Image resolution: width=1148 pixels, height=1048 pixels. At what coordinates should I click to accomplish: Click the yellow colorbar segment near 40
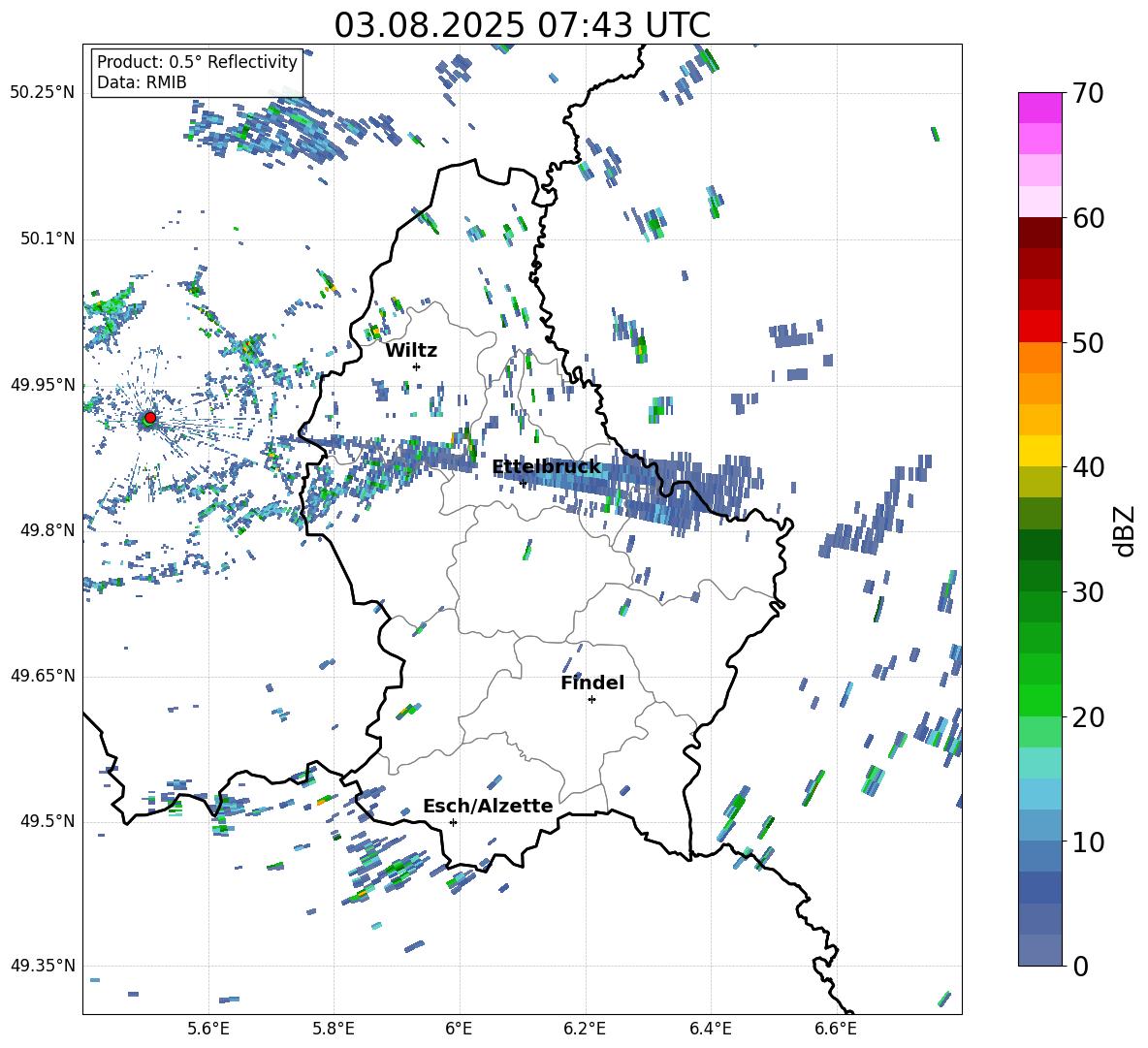tap(1039, 451)
